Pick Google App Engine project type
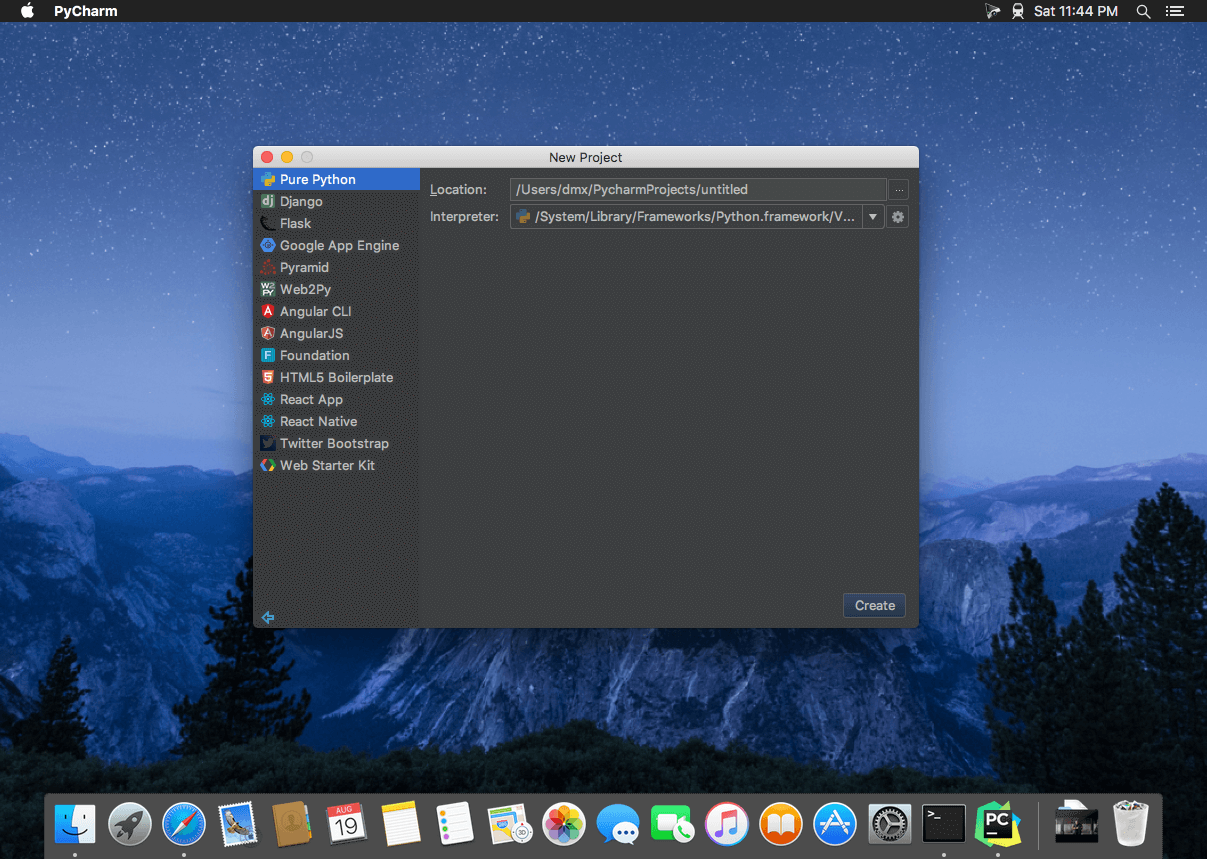The image size is (1207, 859). pyautogui.click(x=336, y=245)
